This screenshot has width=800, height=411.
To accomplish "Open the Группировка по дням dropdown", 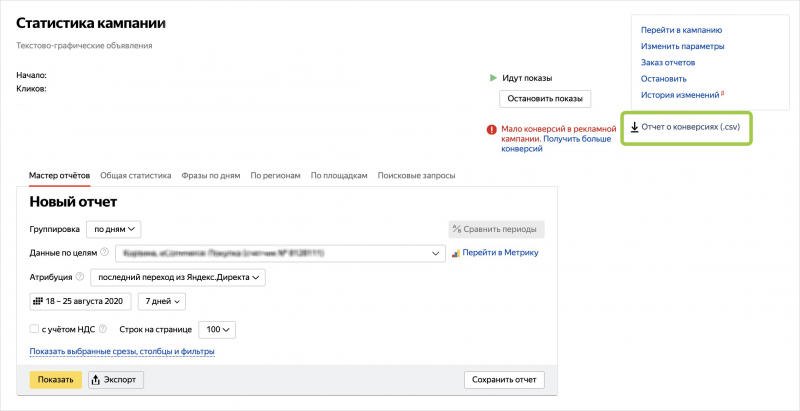I will [113, 229].
